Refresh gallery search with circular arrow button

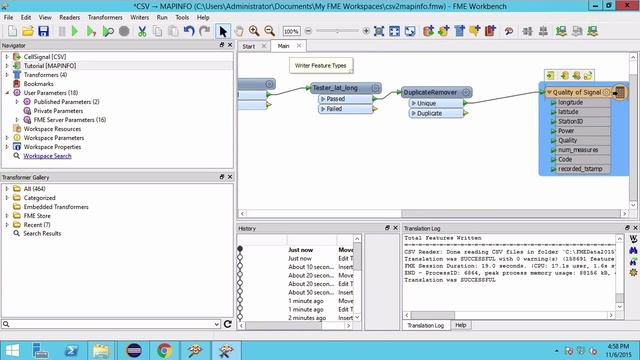click(228, 324)
